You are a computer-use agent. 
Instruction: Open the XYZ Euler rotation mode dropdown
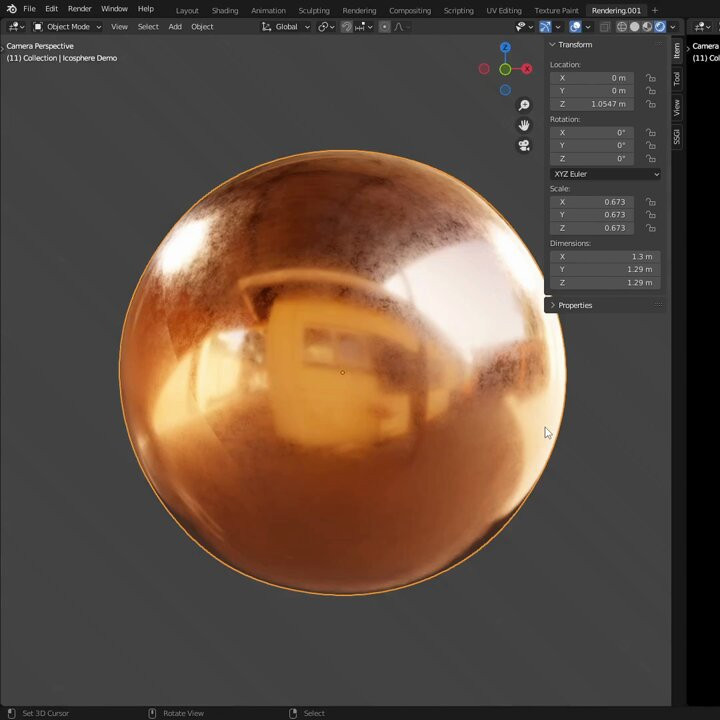pyautogui.click(x=605, y=174)
